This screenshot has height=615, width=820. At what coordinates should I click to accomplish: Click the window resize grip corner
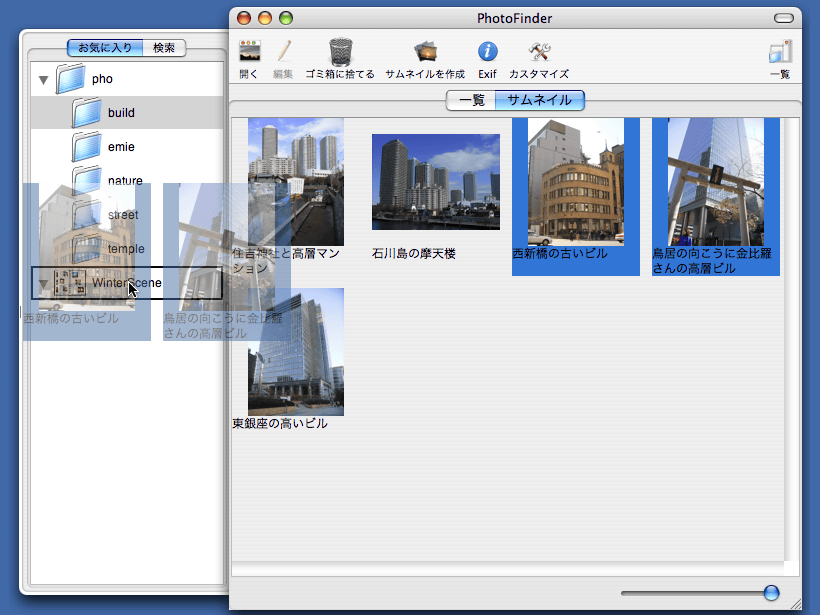pos(795,603)
